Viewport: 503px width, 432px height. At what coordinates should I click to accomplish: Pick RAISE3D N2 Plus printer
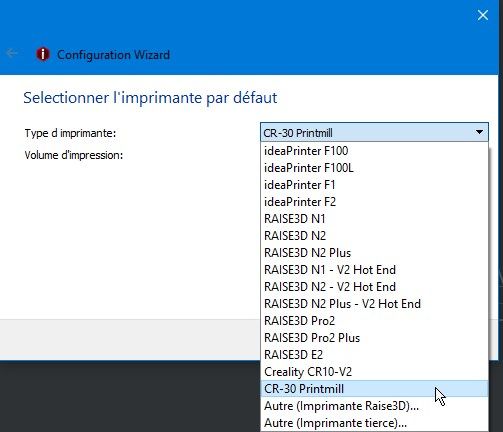coord(374,253)
